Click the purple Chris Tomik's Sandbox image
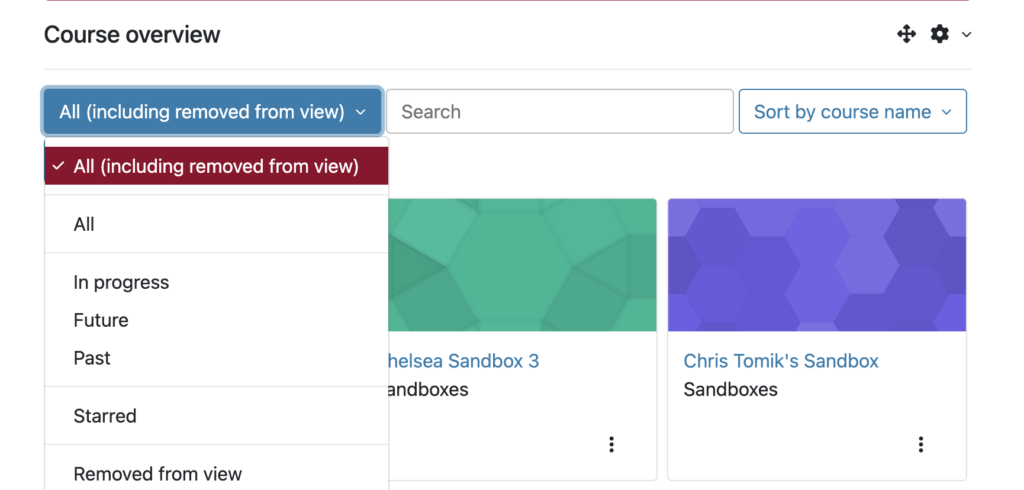Image resolution: width=1024 pixels, height=490 pixels. (x=816, y=265)
